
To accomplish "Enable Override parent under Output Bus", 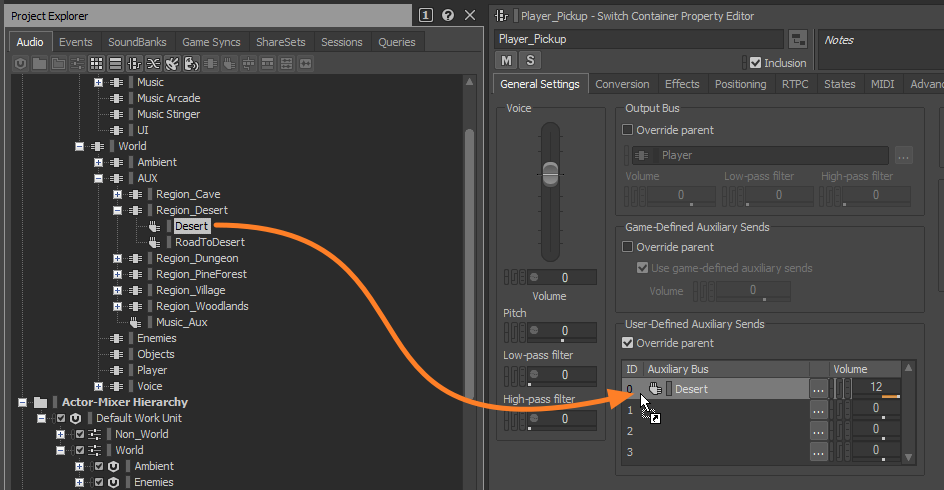I will (x=628, y=130).
